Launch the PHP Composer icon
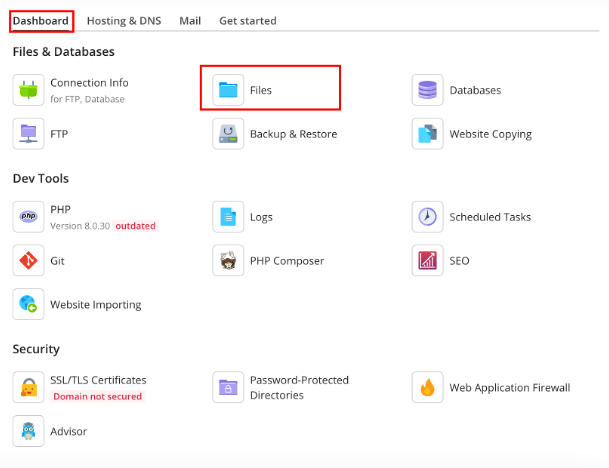 pos(228,261)
